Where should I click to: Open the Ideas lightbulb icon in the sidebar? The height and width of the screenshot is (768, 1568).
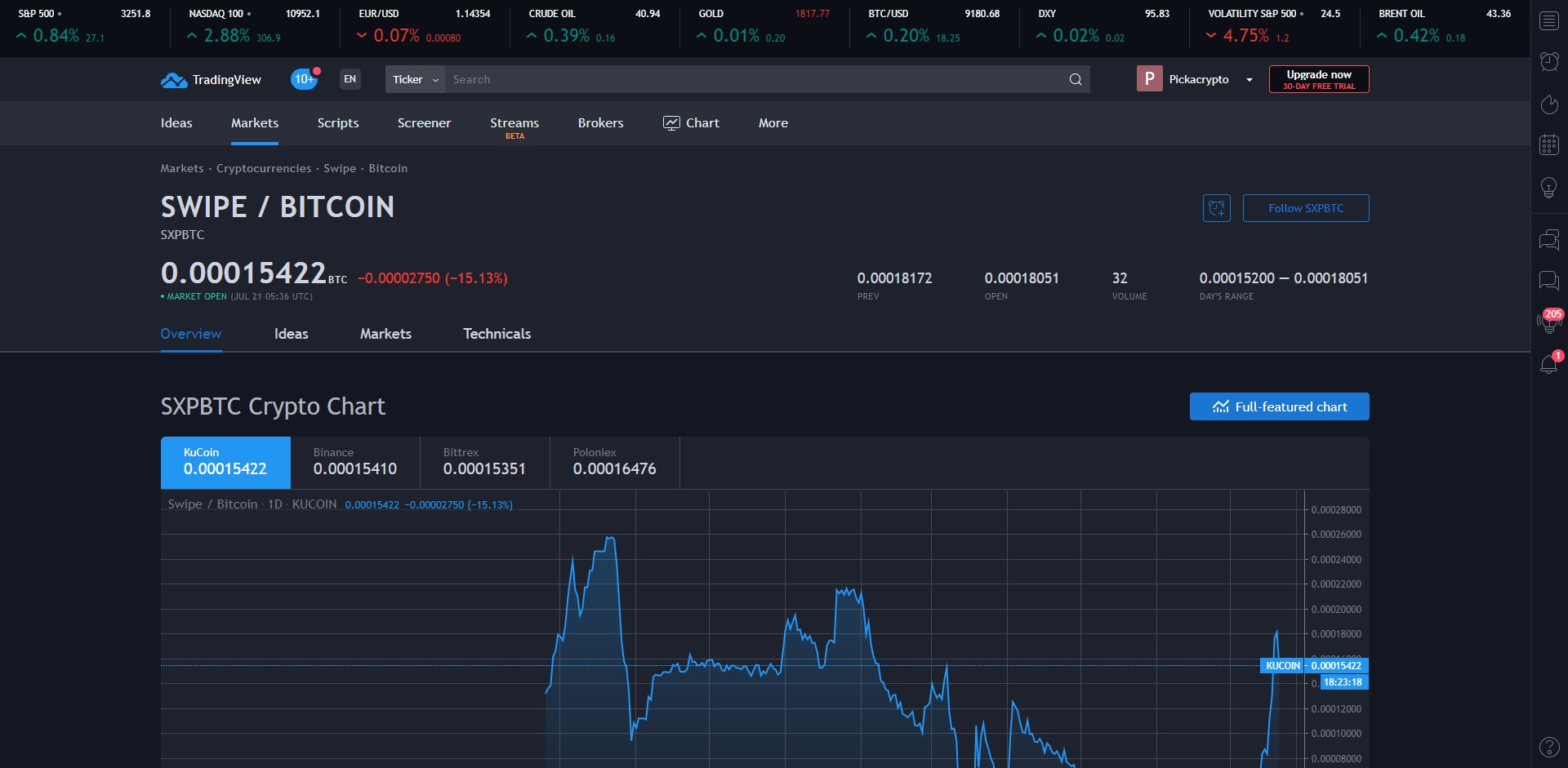click(x=1548, y=187)
